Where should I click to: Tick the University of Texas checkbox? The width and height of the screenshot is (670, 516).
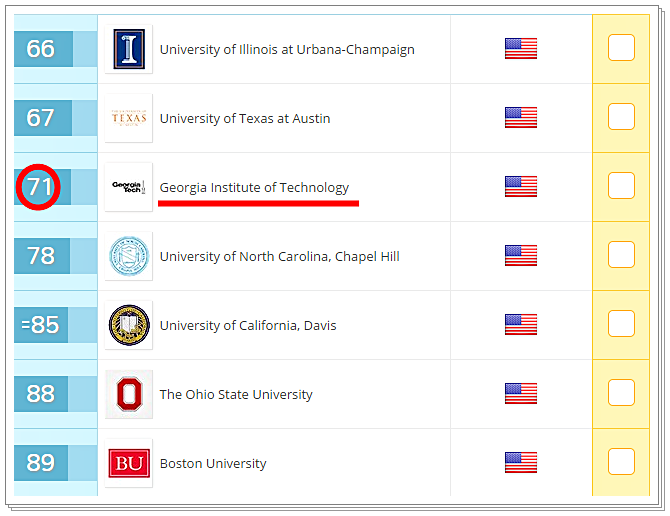coord(621,117)
